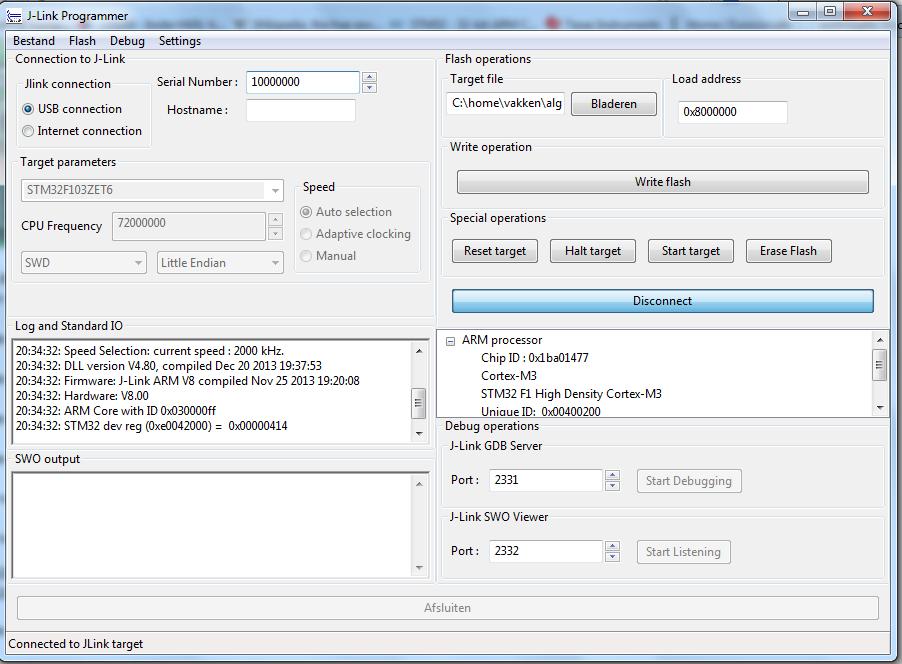Image resolution: width=902 pixels, height=664 pixels.
Task: Click the Disconnect button
Action: [663, 301]
